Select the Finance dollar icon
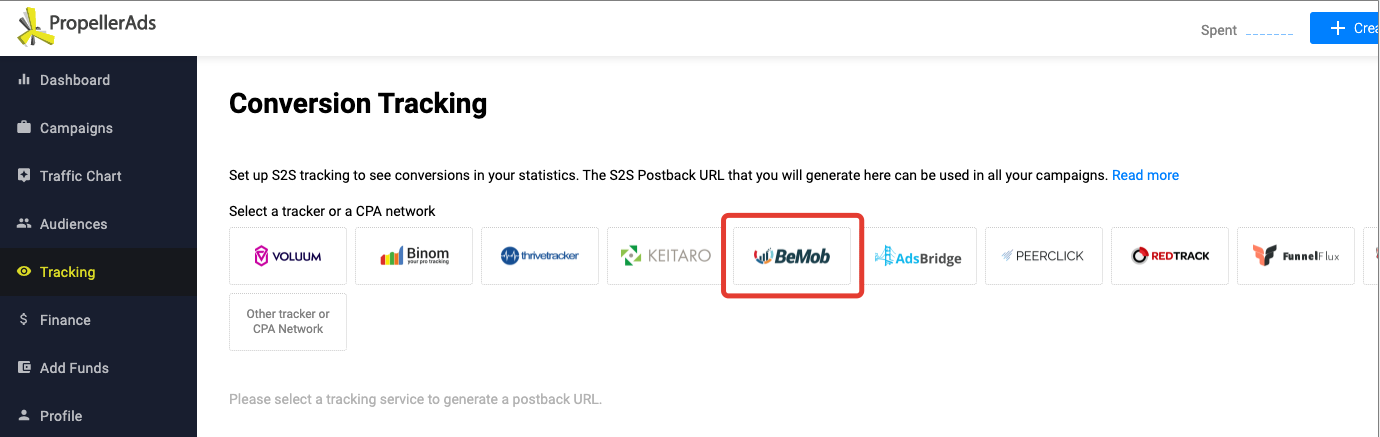The height and width of the screenshot is (437, 1380). pos(24,320)
